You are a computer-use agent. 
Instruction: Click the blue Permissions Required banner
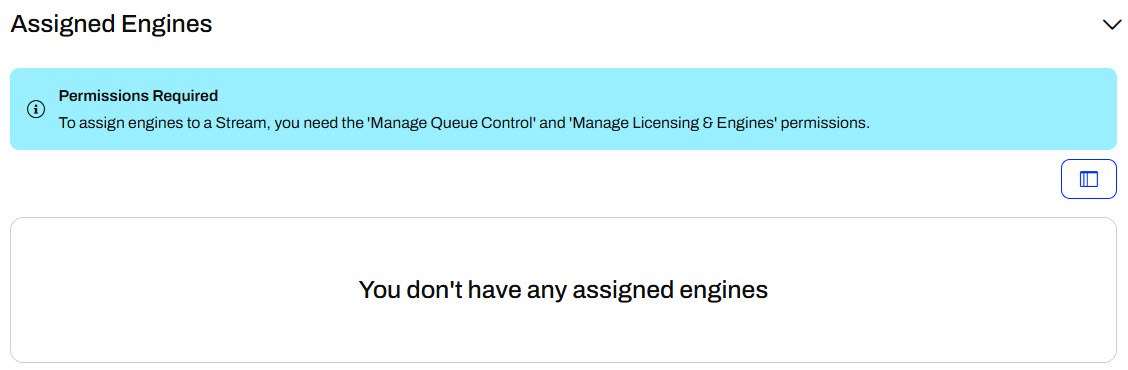(x=563, y=109)
